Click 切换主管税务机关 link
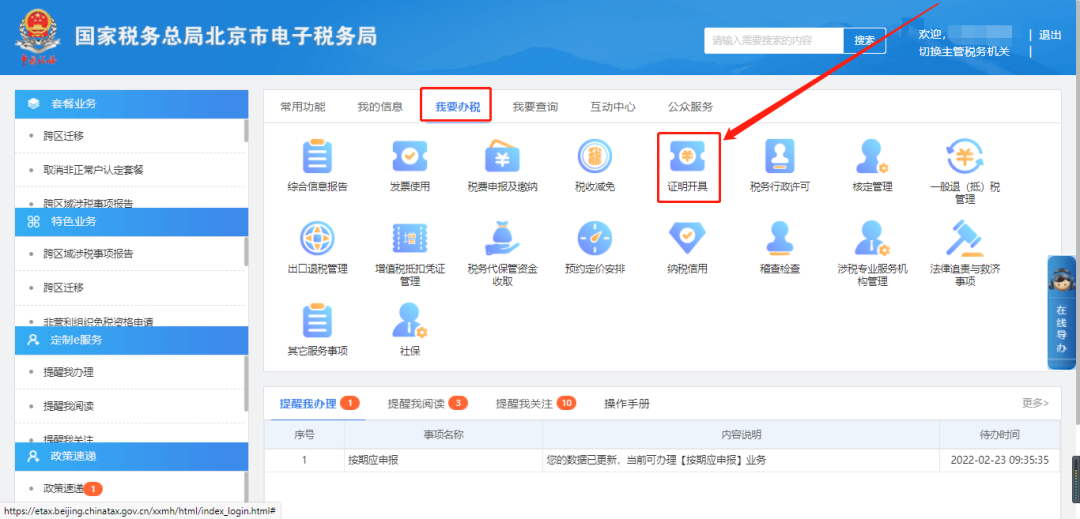Image resolution: width=1080 pixels, height=519 pixels. 964,52
